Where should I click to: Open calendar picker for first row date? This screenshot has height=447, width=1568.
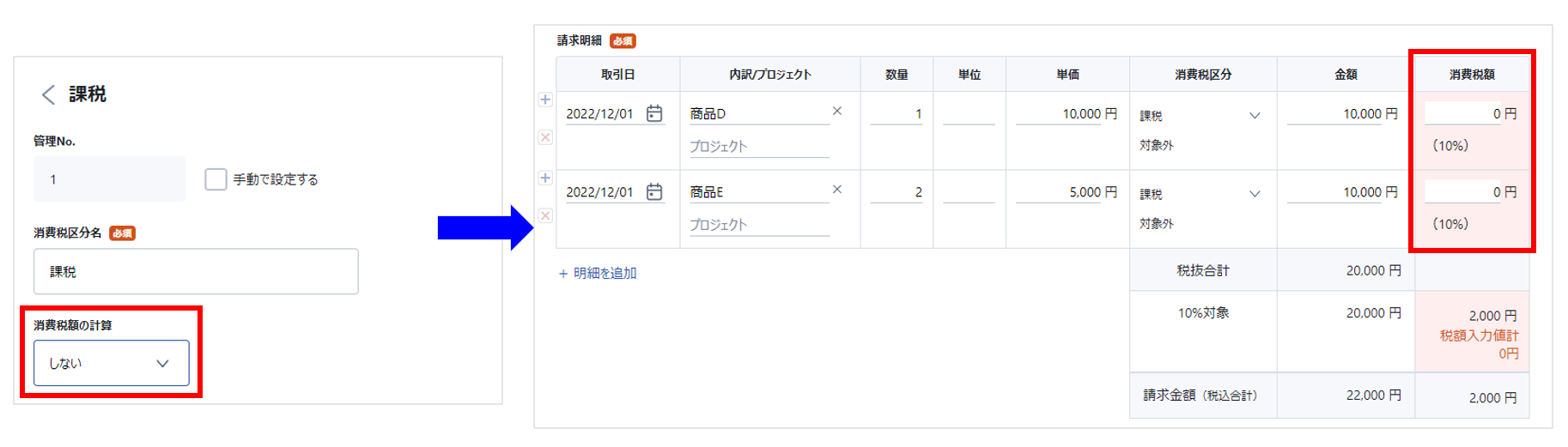tap(654, 113)
